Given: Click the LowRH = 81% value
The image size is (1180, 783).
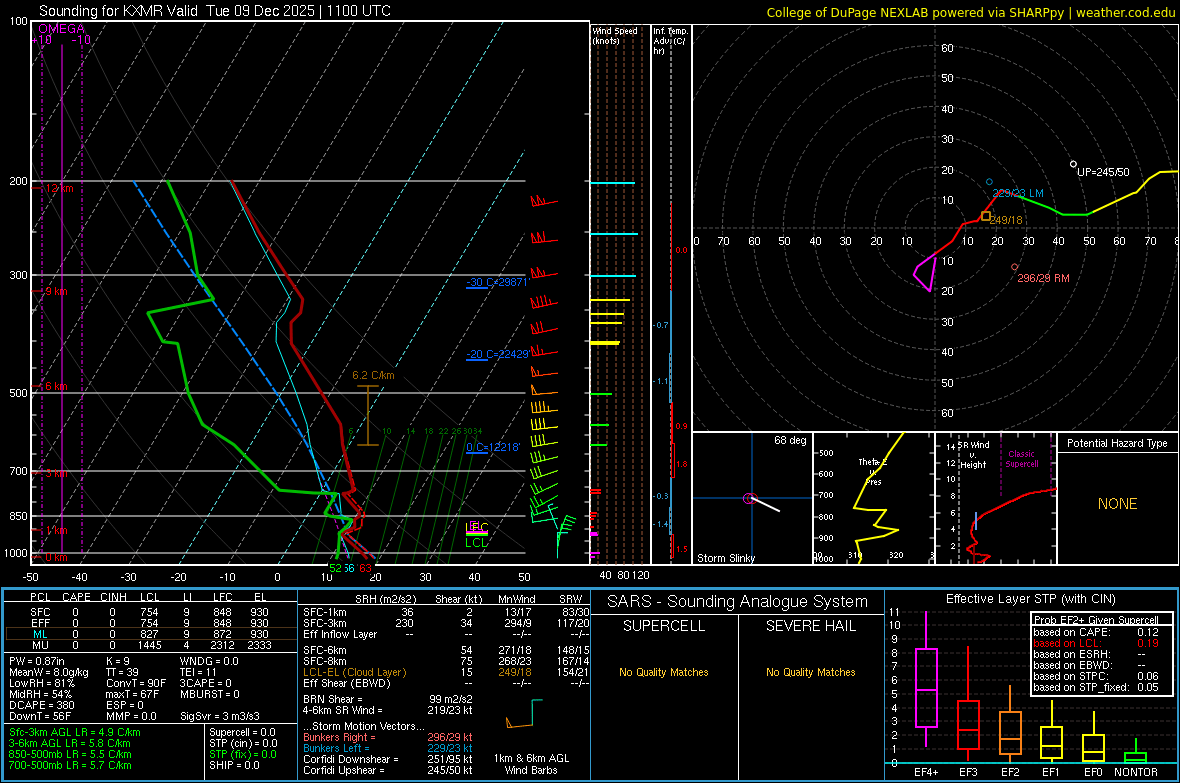Looking at the screenshot, I should tap(42, 683).
